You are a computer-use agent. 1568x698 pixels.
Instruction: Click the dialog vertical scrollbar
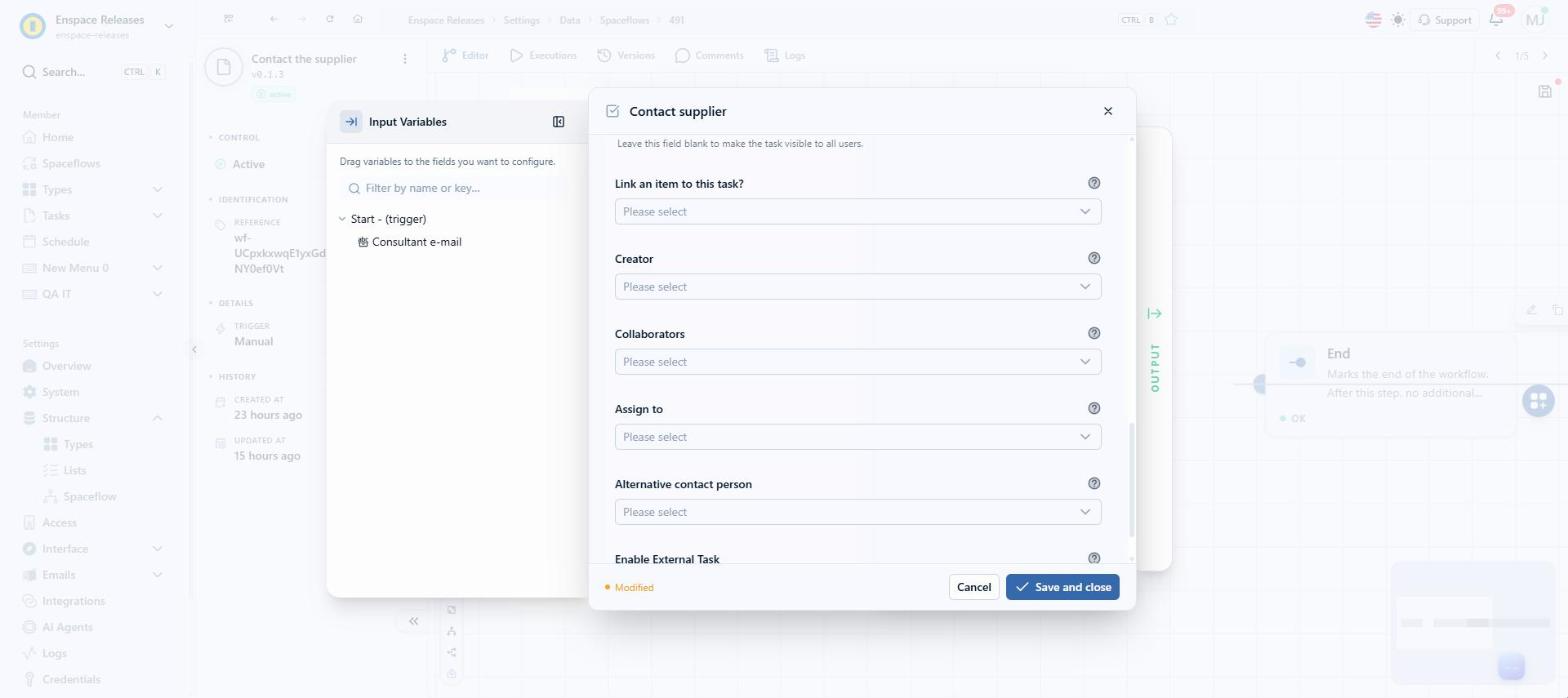1132,480
